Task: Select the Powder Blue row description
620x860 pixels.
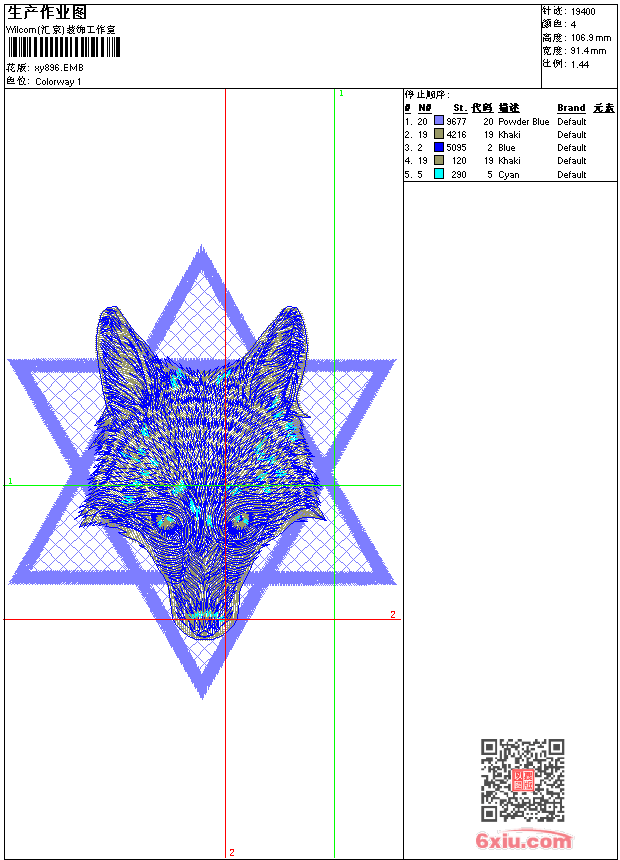Action: pyautogui.click(x=523, y=122)
